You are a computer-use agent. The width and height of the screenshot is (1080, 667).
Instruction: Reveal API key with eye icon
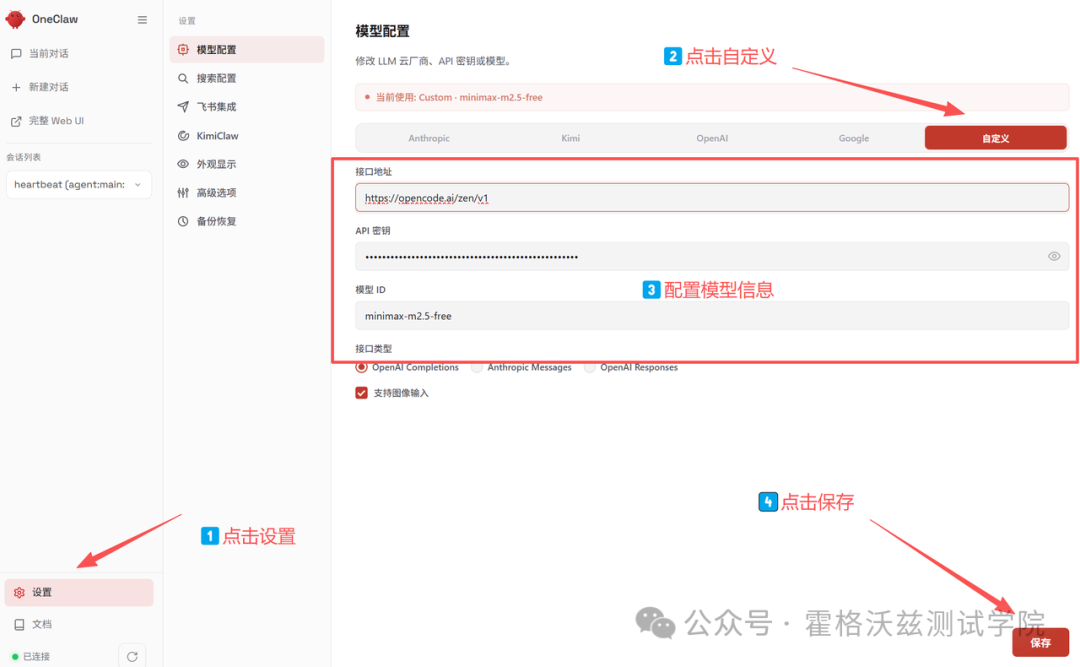coord(1054,256)
